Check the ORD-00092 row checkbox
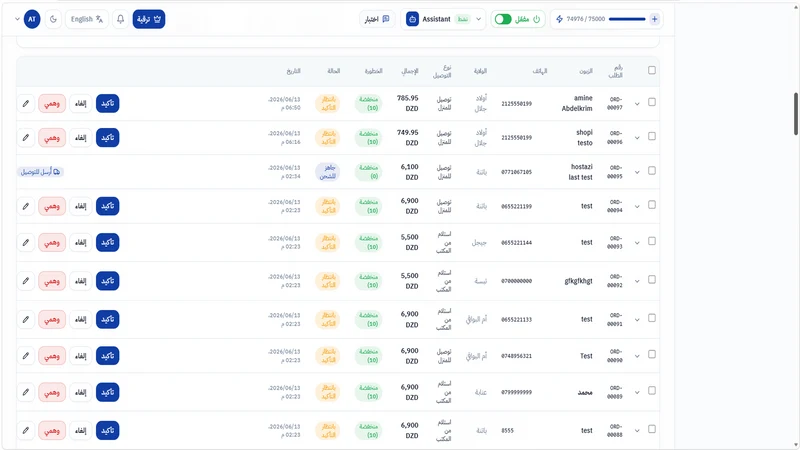Image resolution: width=800 pixels, height=450 pixels. coord(652,280)
